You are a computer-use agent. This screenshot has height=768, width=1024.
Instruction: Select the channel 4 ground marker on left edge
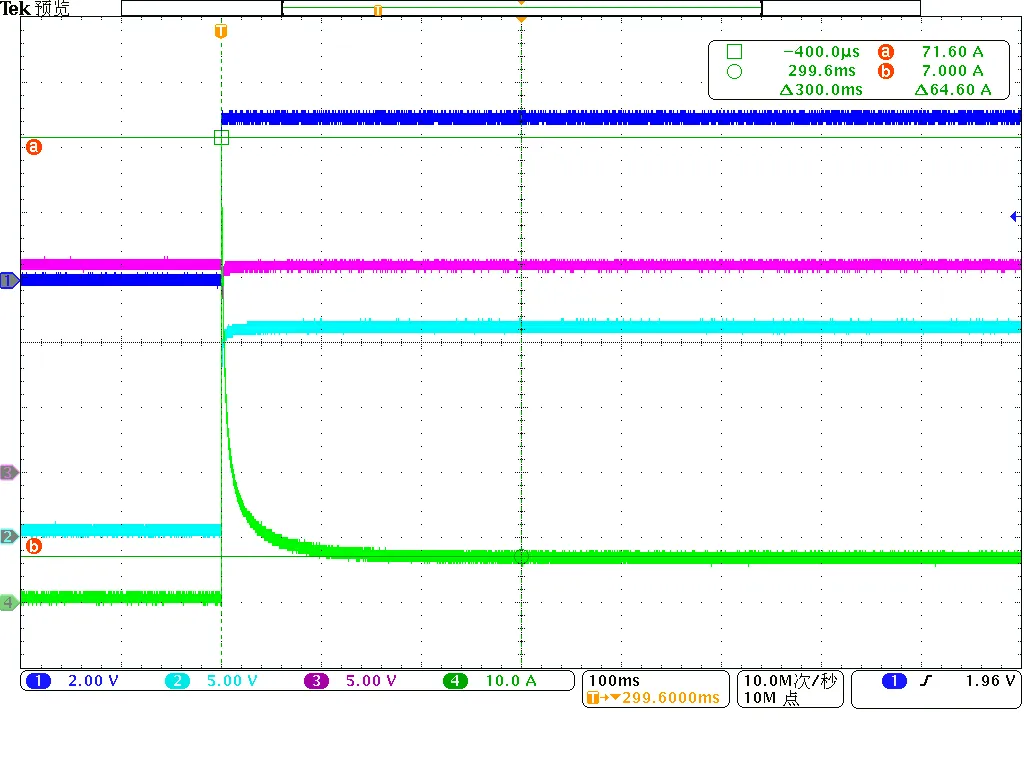coord(9,602)
